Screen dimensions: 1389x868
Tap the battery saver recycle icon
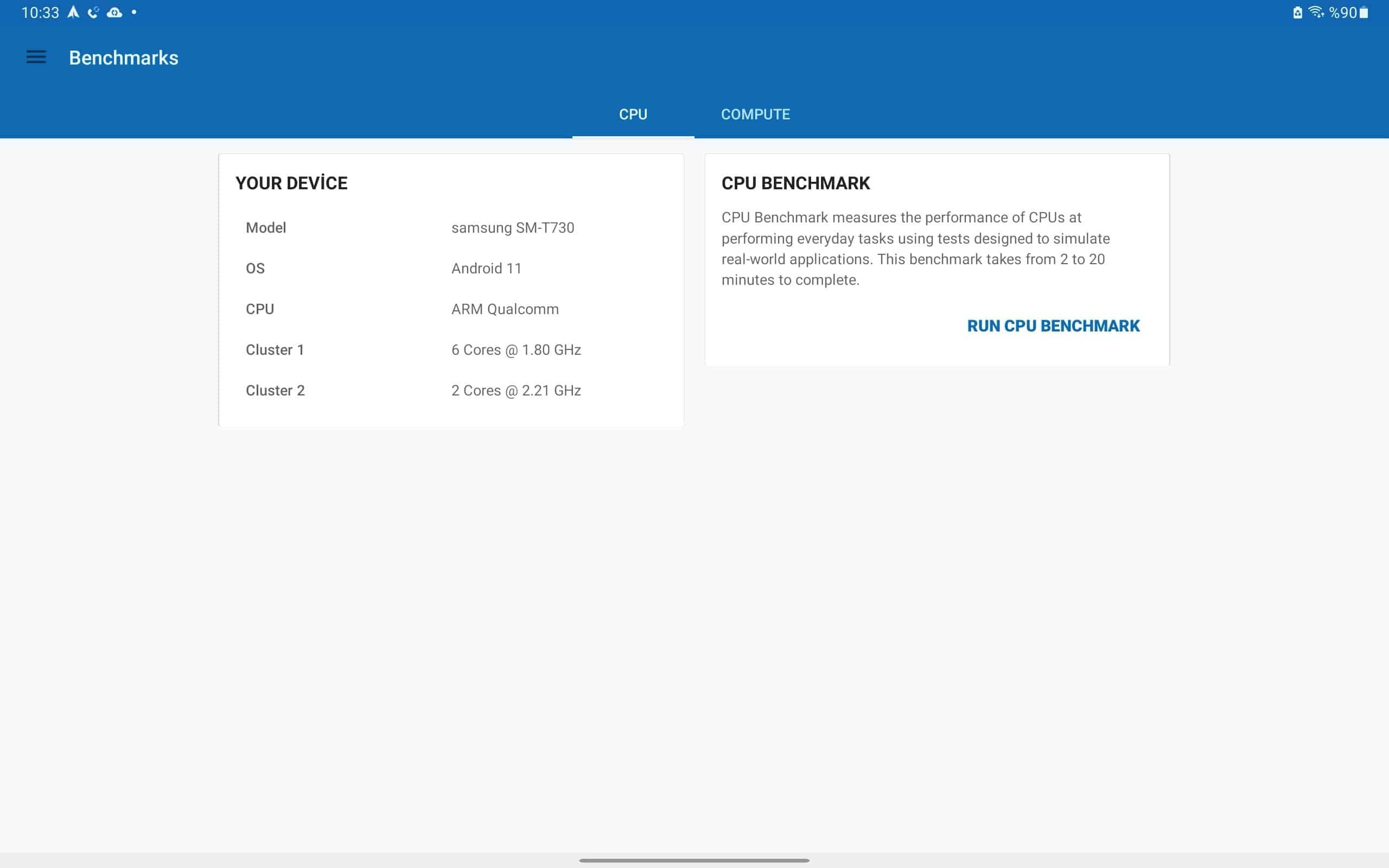(x=1297, y=12)
